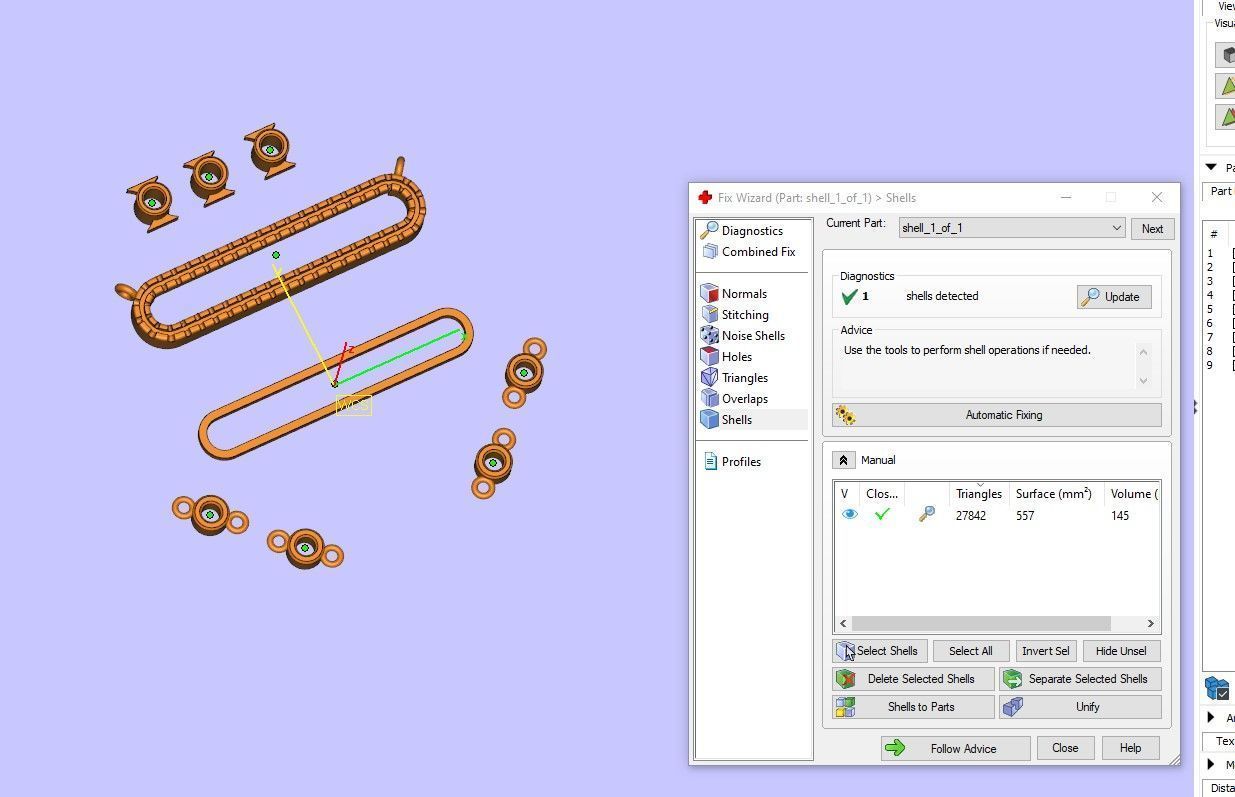Click the blue cubes checkmark icon in the right panel

pos(1217,688)
